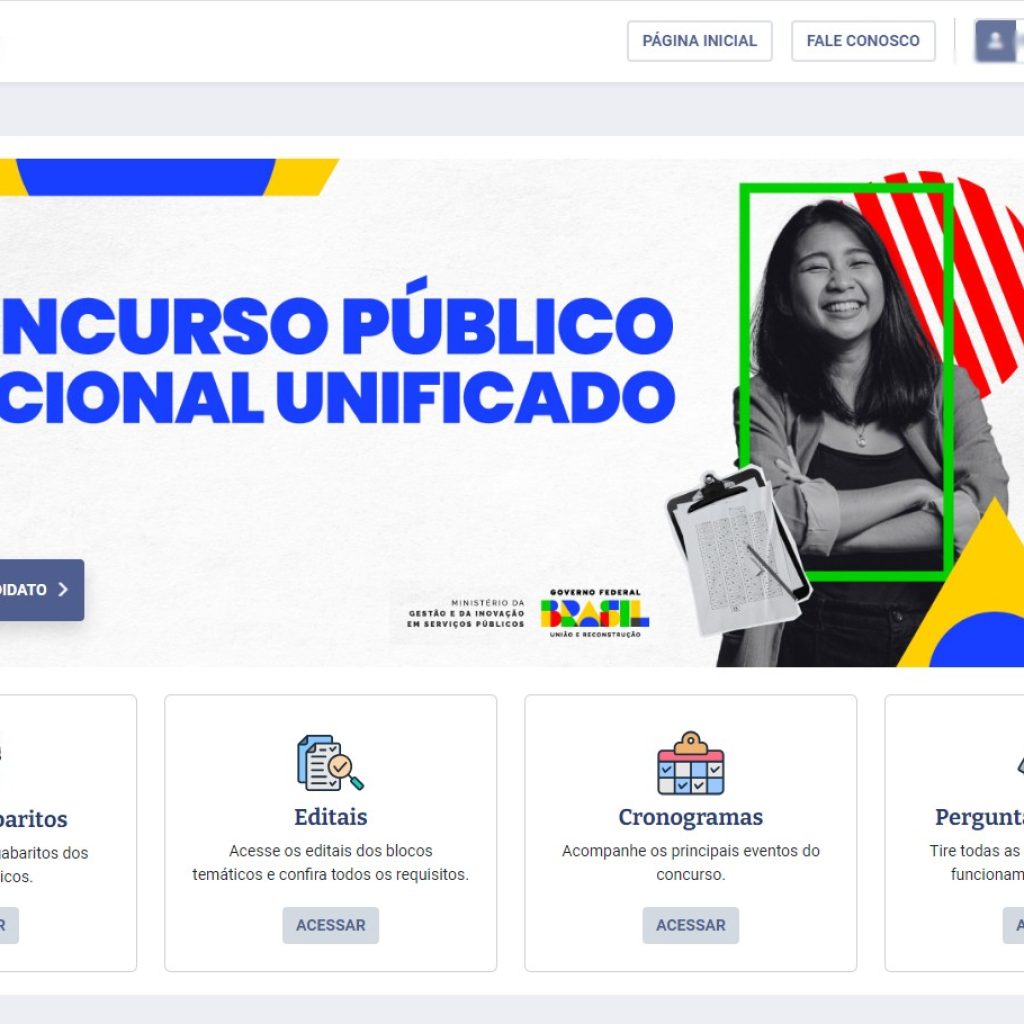Click the clipboard answer sheet image
The height and width of the screenshot is (1024, 1024).
739,551
